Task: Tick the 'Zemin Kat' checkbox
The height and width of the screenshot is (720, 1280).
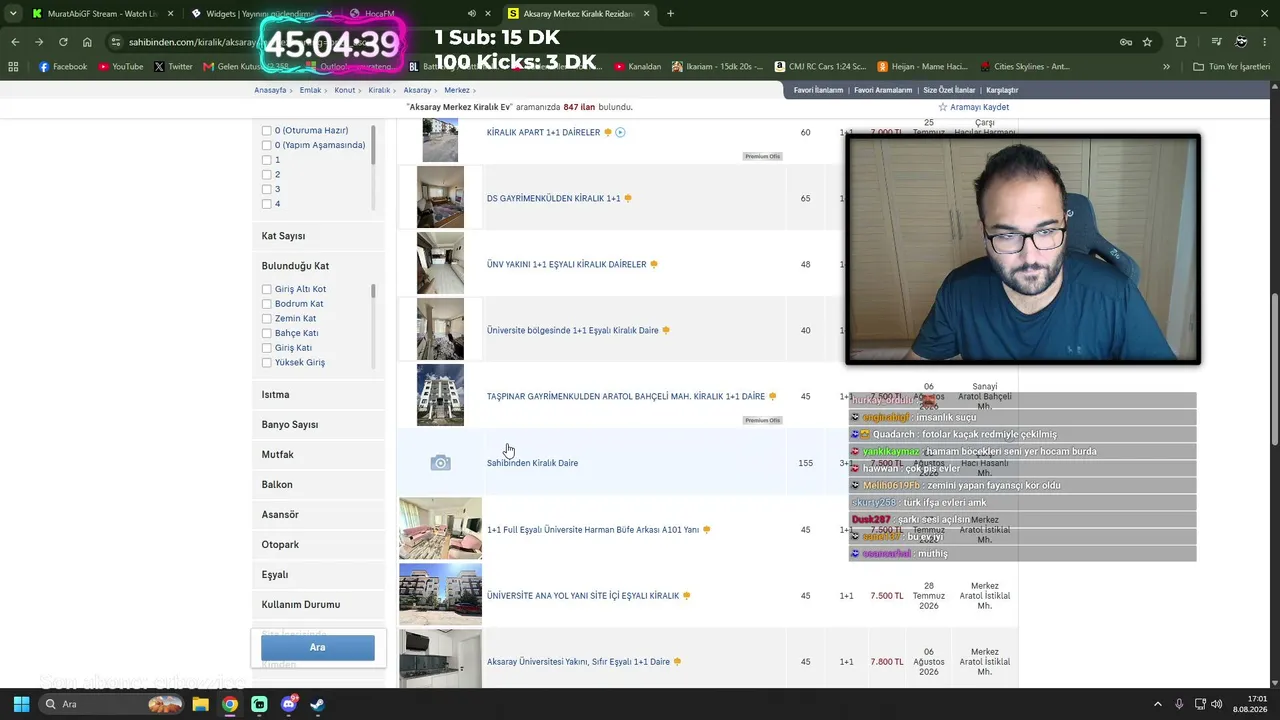Action: click(x=266, y=318)
